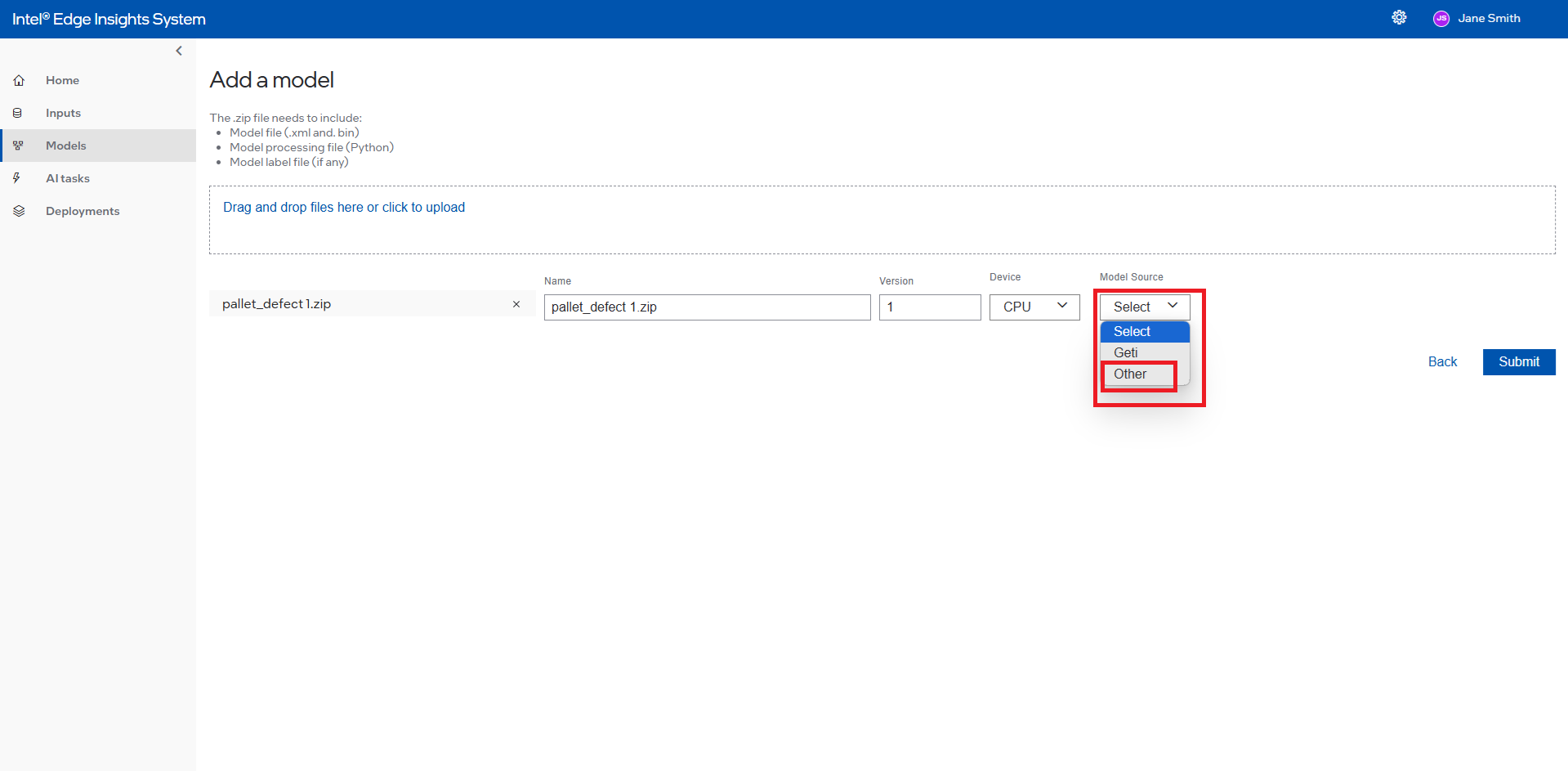Screen dimensions: 1568x771
Task: Click the Device label
Action: point(1005,277)
